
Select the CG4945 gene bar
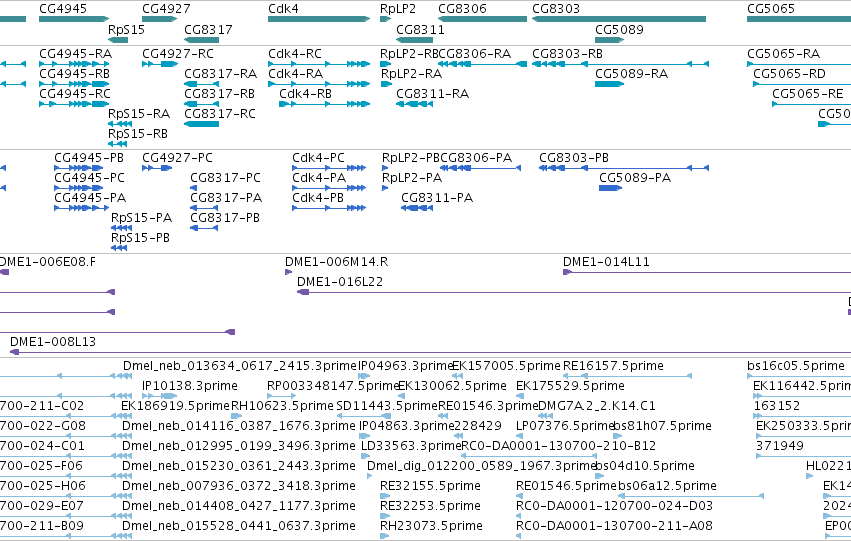[74, 19]
